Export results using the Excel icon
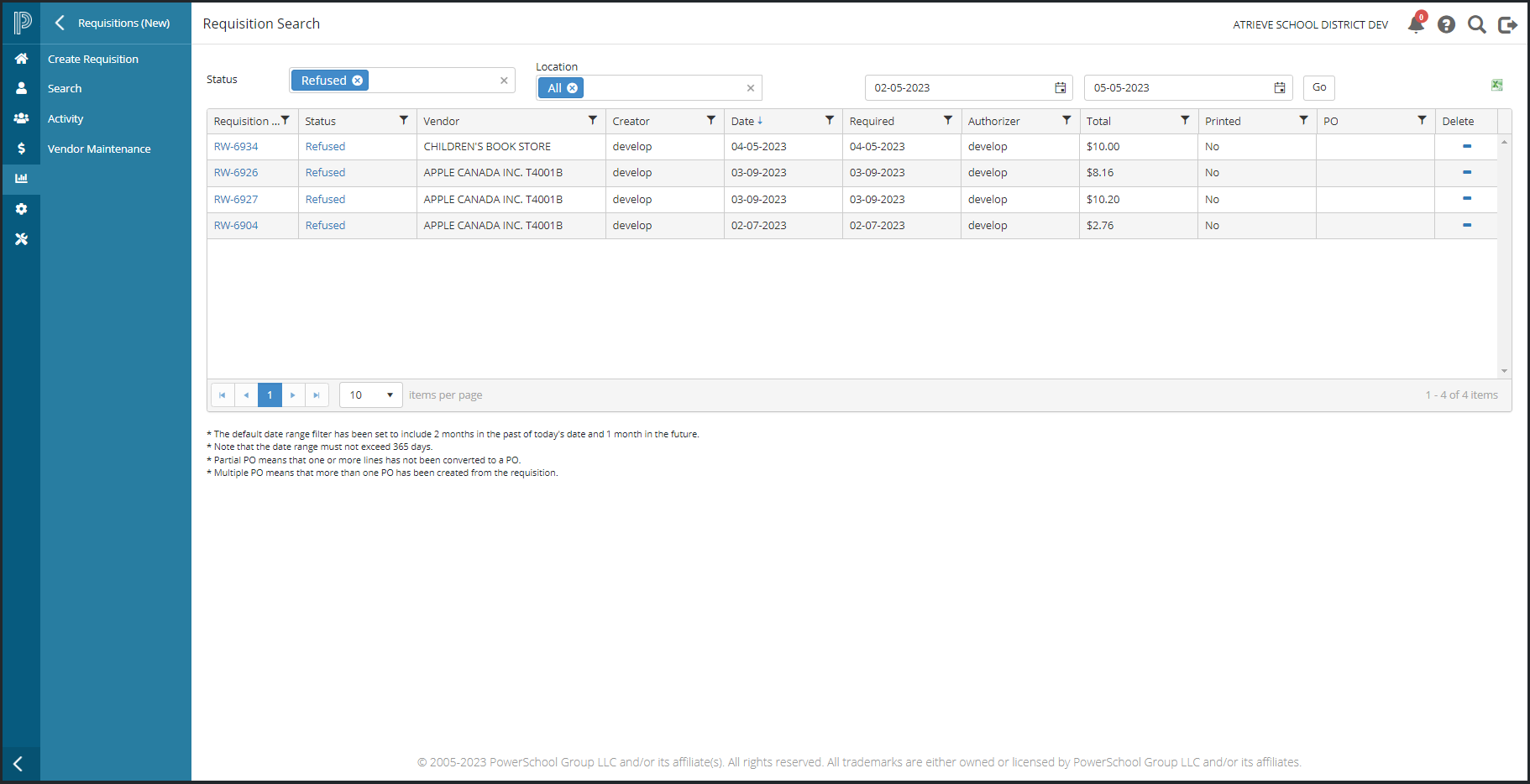1530x784 pixels. 1496,85
